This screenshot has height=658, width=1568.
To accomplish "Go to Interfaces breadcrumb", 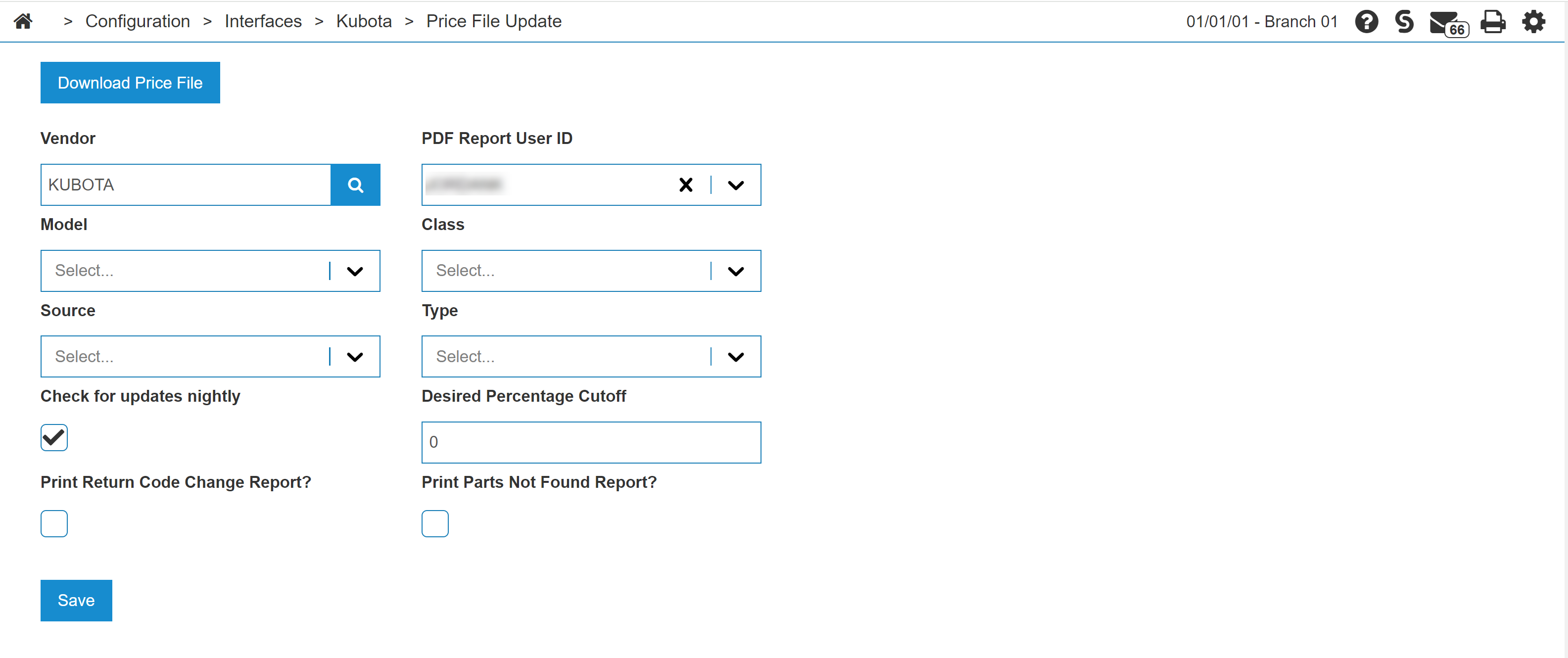I will click(263, 21).
